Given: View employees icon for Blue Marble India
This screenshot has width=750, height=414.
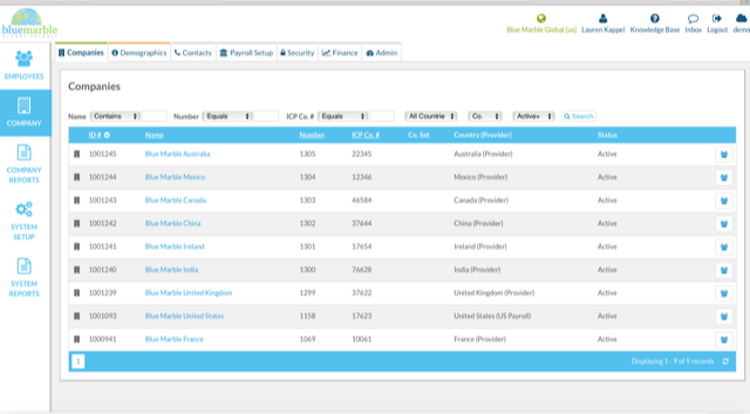Looking at the screenshot, I should [724, 270].
